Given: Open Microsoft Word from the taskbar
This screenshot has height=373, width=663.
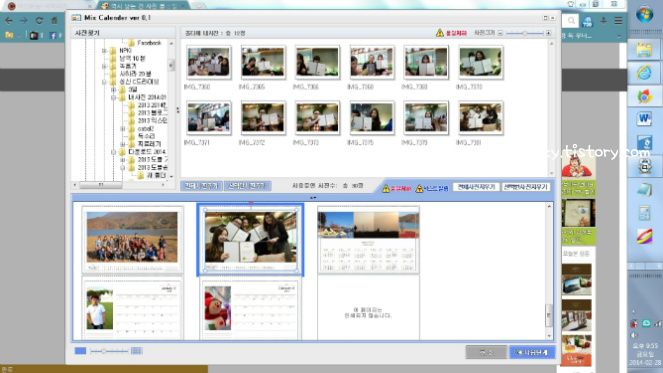Looking at the screenshot, I should click(644, 119).
